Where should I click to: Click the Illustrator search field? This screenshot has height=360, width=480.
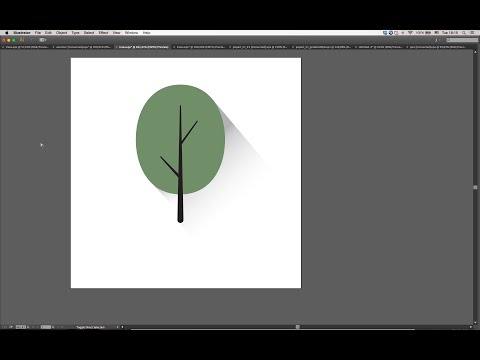click(462, 40)
